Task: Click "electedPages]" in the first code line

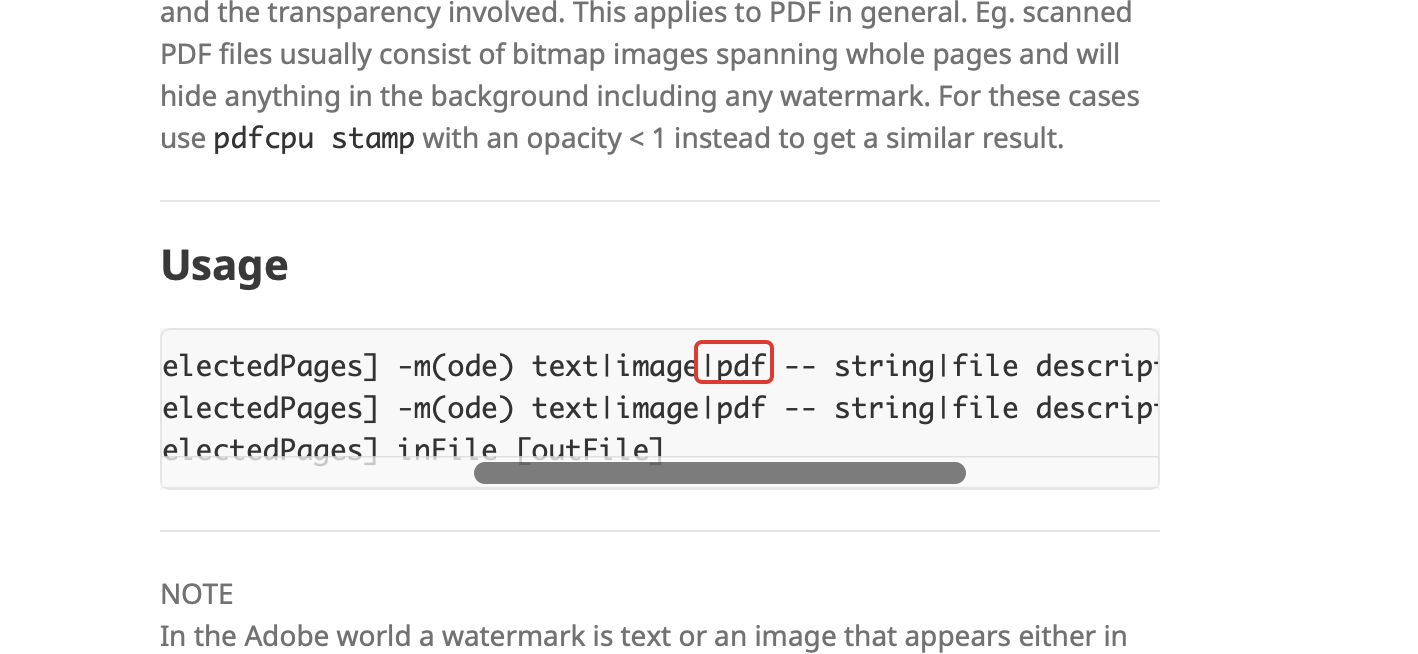Action: (270, 366)
